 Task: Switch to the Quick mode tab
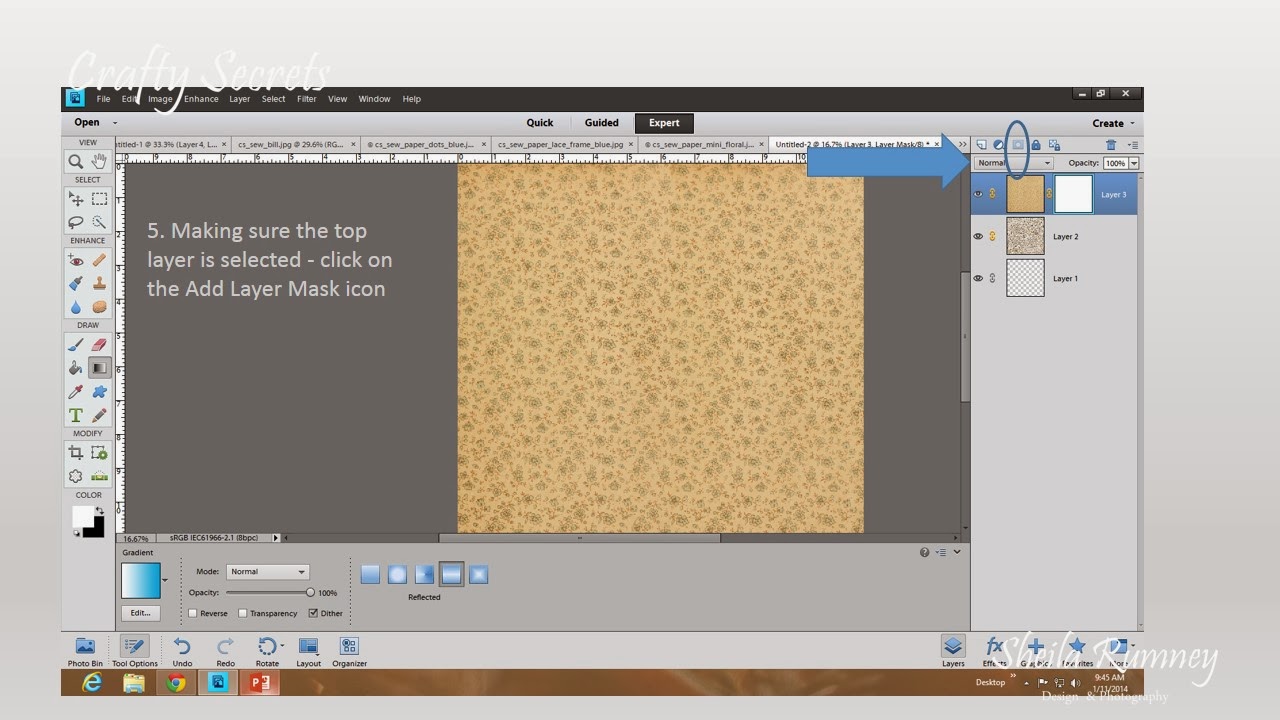click(540, 123)
